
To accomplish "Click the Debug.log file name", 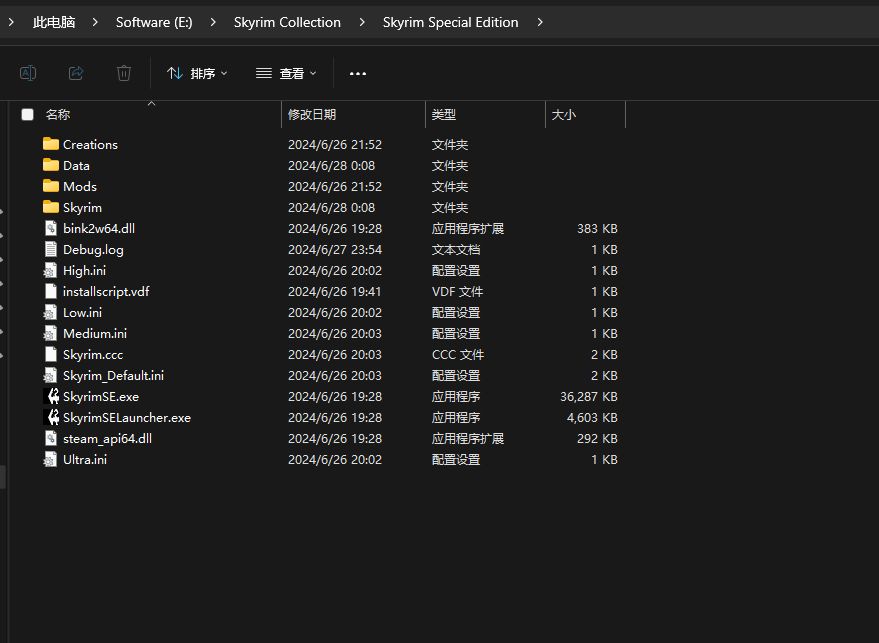I will (93, 249).
